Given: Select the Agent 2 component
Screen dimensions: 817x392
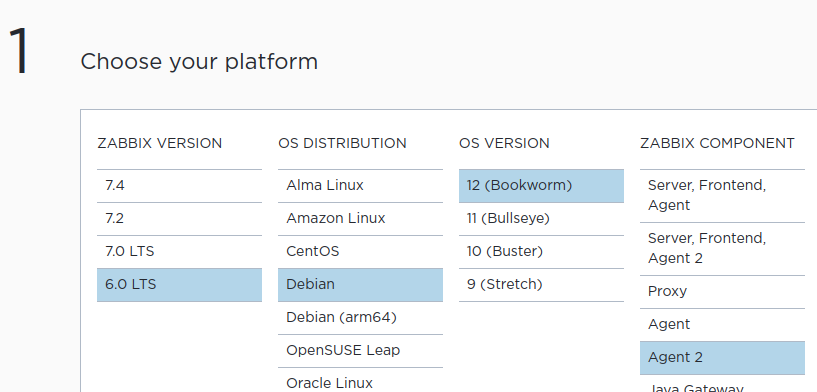Looking at the screenshot, I should click(722, 358).
